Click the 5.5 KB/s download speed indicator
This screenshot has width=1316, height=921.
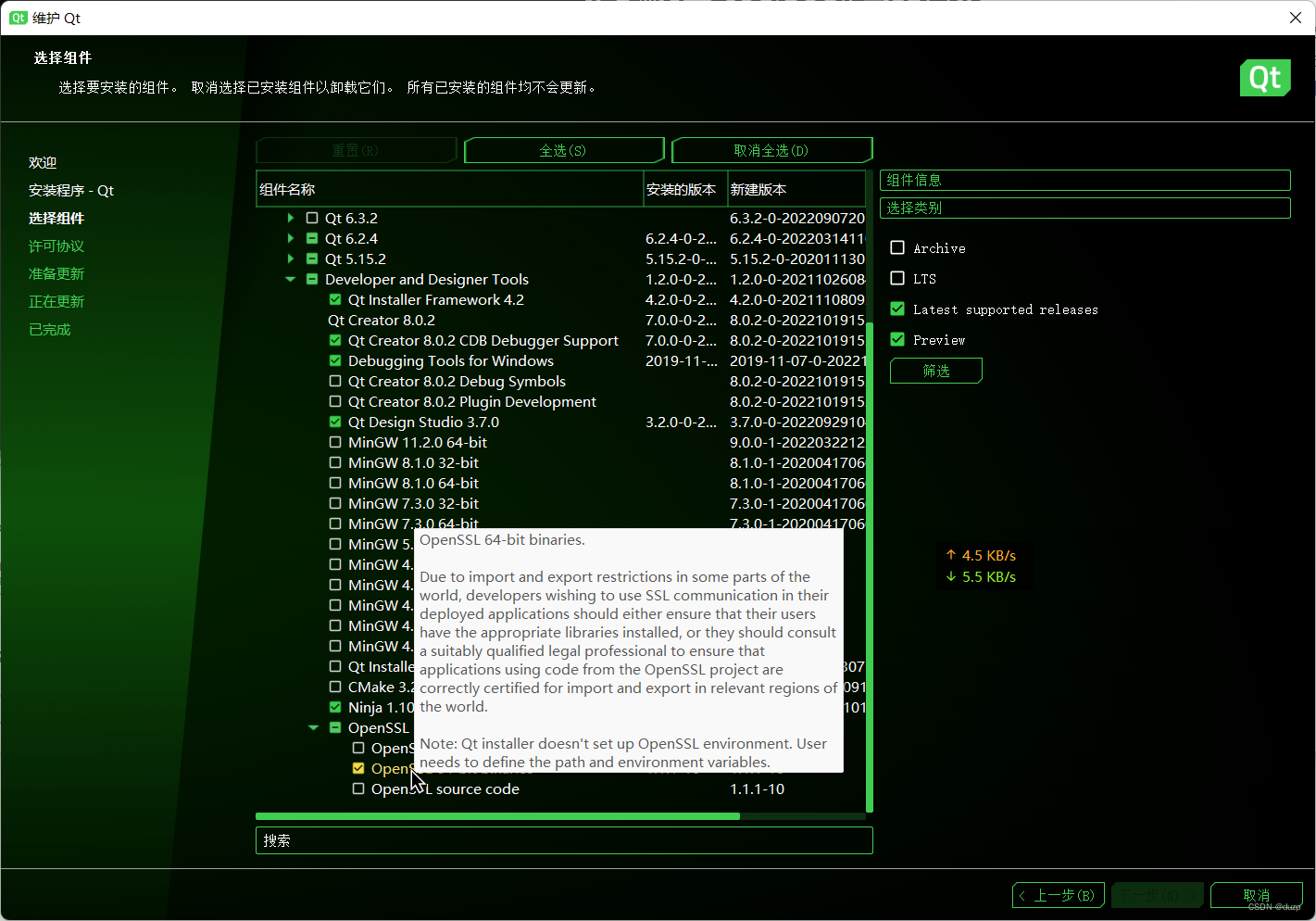click(x=981, y=576)
